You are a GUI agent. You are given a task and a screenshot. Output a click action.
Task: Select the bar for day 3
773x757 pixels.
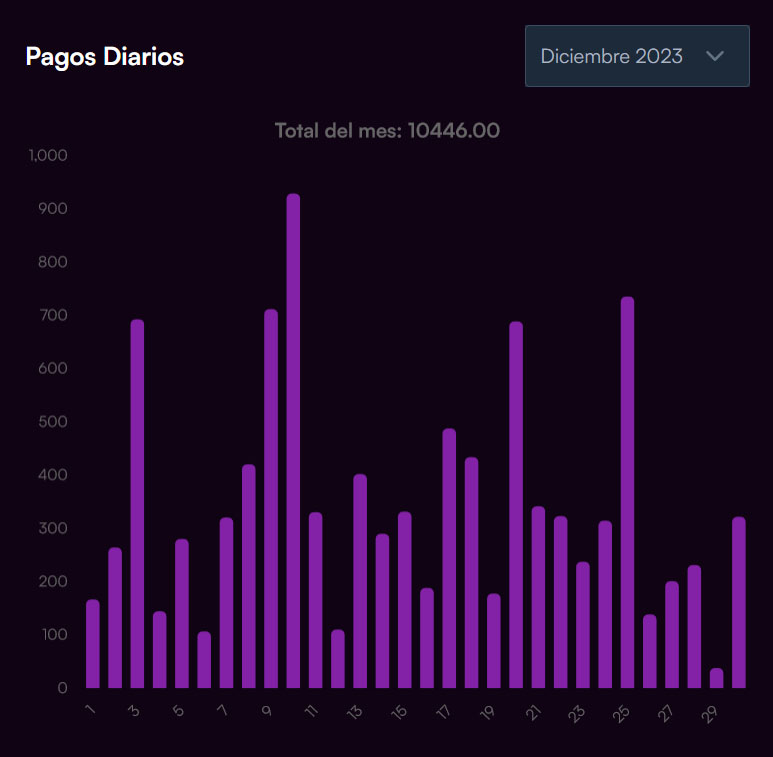[x=137, y=503]
